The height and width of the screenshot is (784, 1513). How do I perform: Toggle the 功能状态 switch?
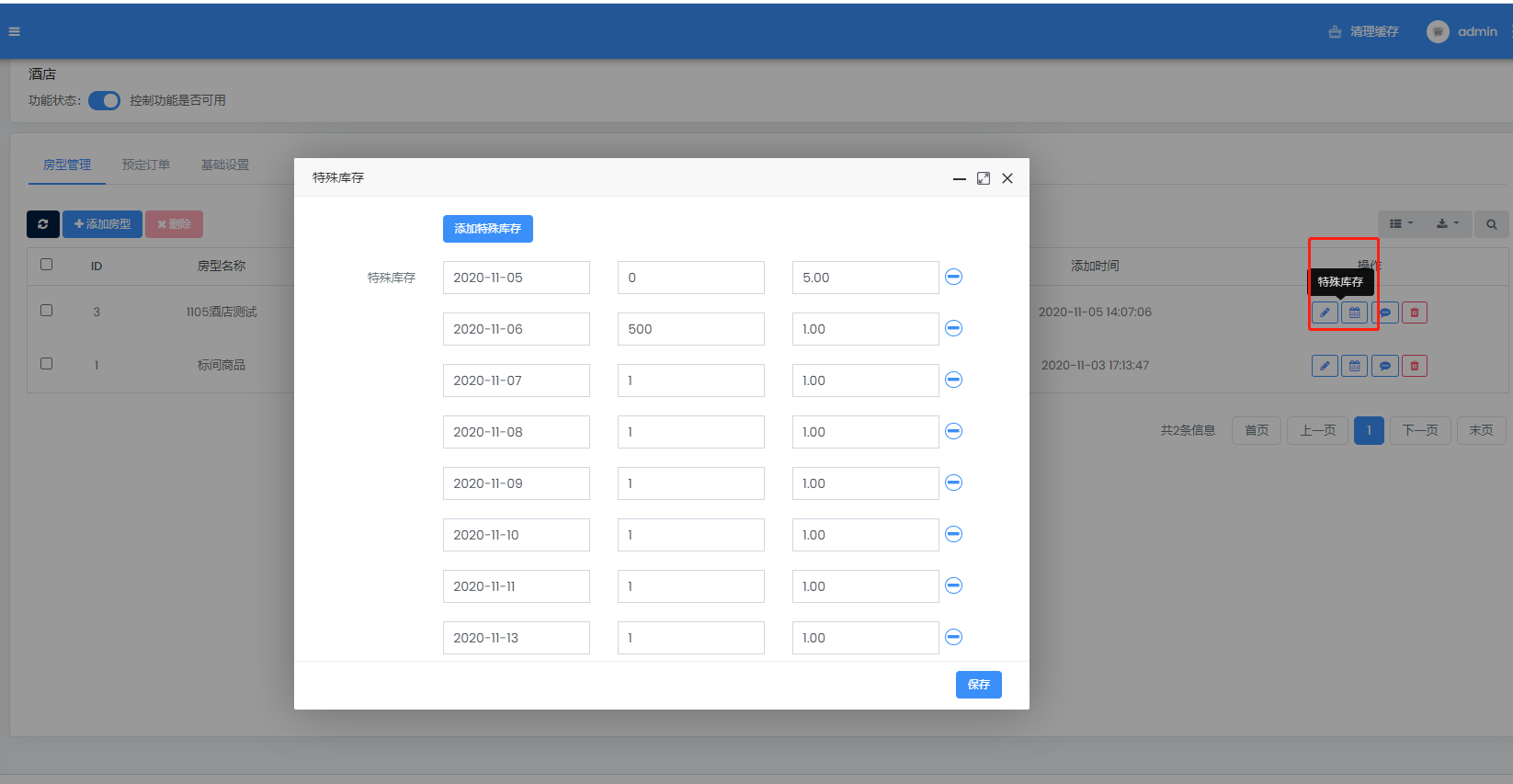pos(104,100)
